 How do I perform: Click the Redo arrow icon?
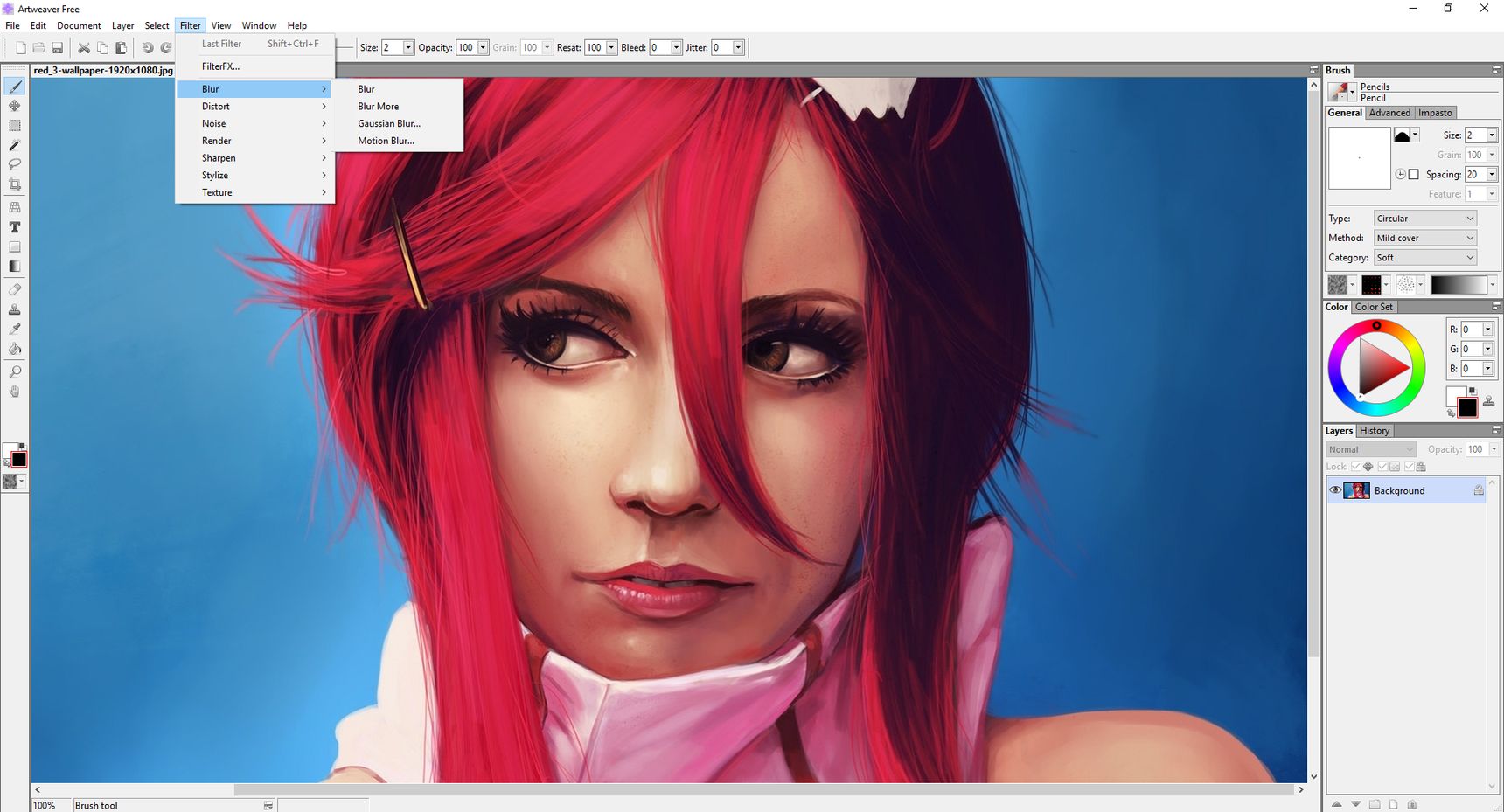tap(166, 48)
